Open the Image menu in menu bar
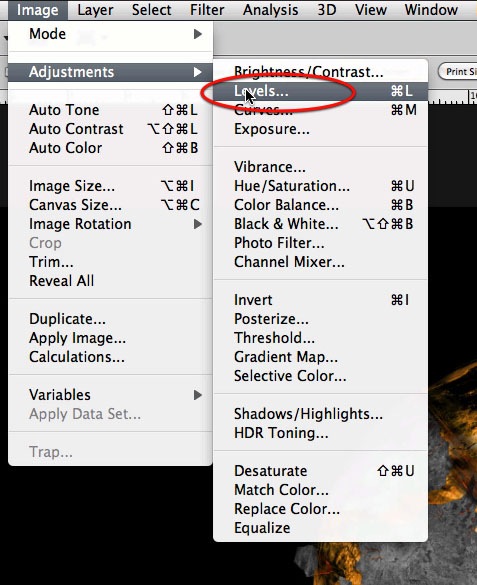Image resolution: width=477 pixels, height=585 pixels. pos(37,10)
